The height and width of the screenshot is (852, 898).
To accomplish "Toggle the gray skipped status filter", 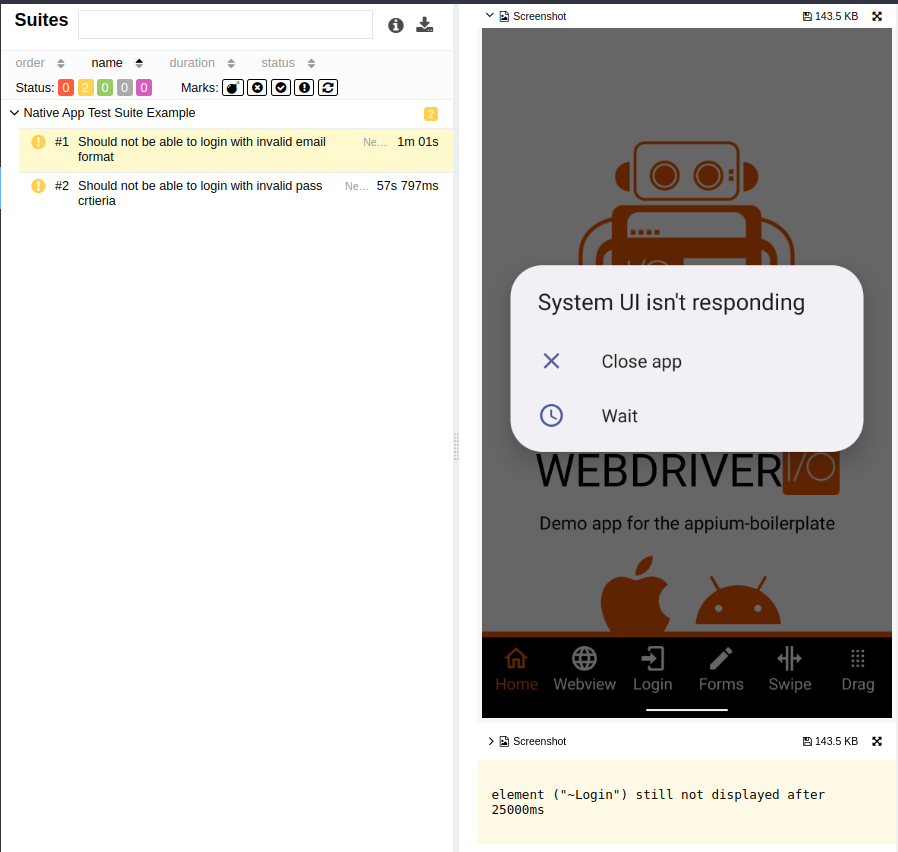I will pyautogui.click(x=124, y=88).
